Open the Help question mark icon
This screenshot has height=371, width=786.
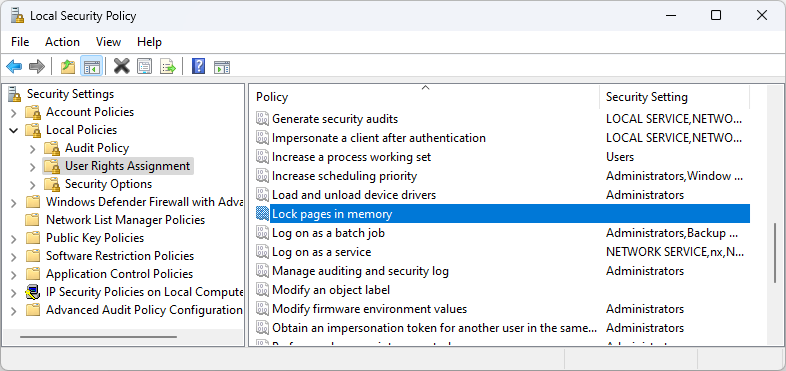pyautogui.click(x=199, y=66)
